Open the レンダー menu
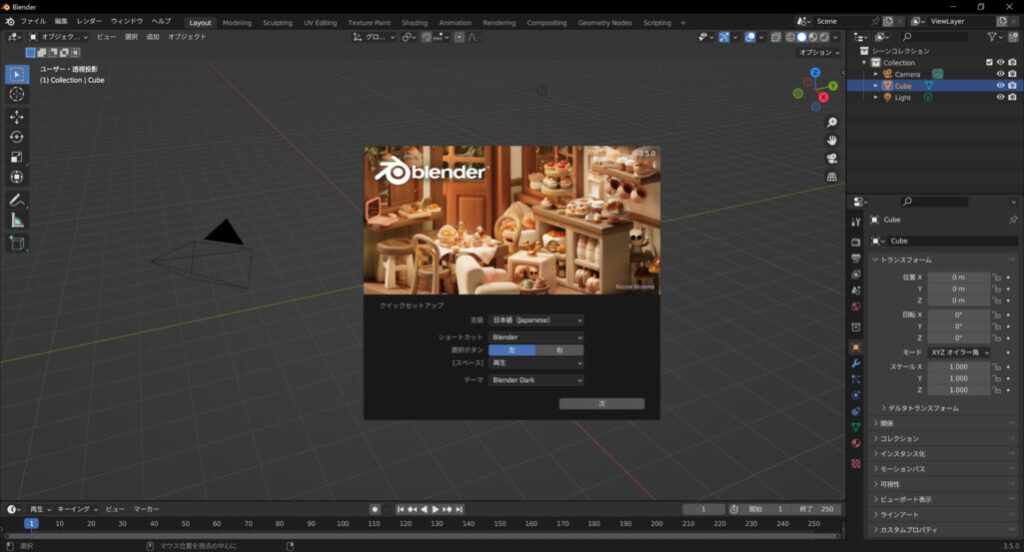1024x552 pixels. [x=89, y=21]
